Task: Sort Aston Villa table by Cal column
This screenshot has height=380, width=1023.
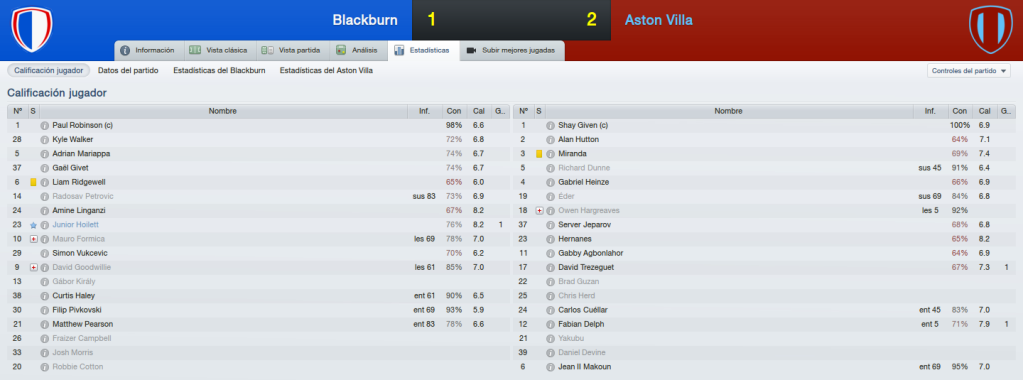Action: point(983,111)
